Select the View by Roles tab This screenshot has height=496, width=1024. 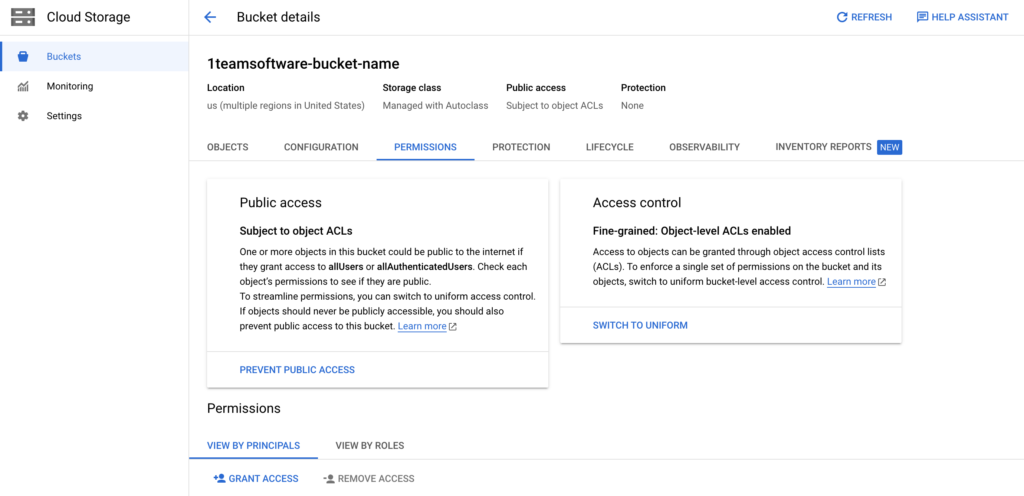pos(369,445)
